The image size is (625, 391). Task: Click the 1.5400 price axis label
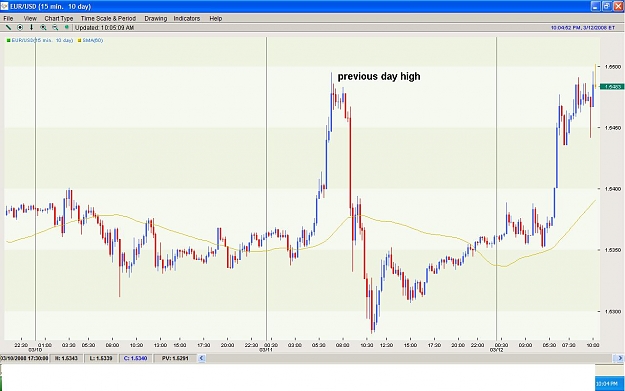[613, 189]
